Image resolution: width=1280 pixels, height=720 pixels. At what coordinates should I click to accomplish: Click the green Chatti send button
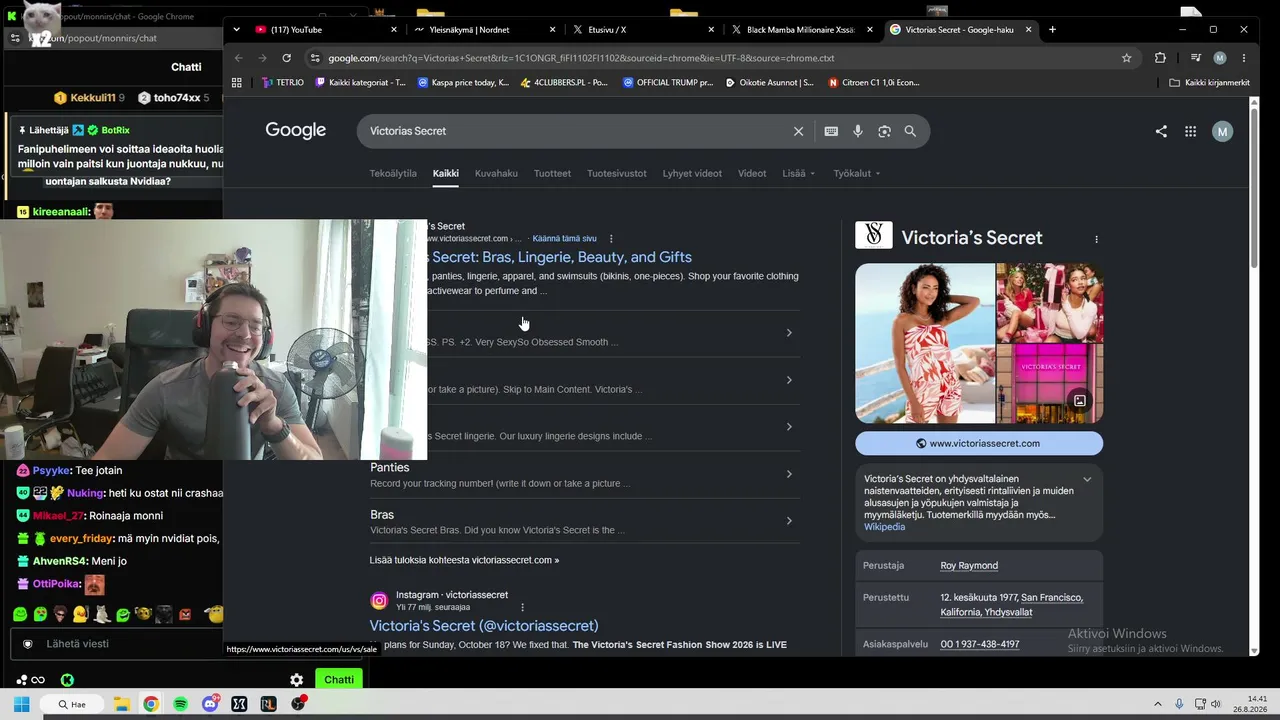[339, 680]
